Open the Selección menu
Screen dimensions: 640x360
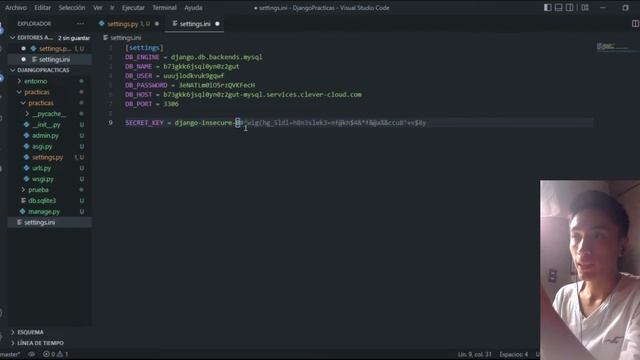(x=72, y=8)
